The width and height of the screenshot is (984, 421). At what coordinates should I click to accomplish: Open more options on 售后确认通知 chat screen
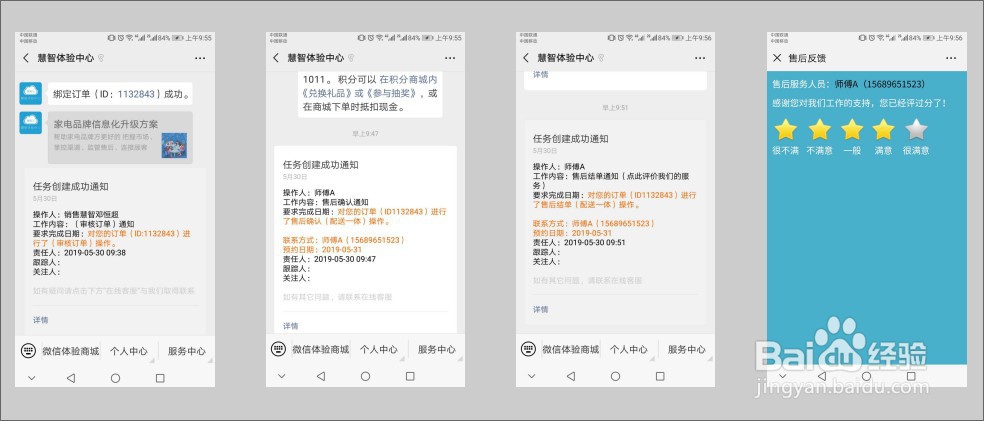coord(450,58)
